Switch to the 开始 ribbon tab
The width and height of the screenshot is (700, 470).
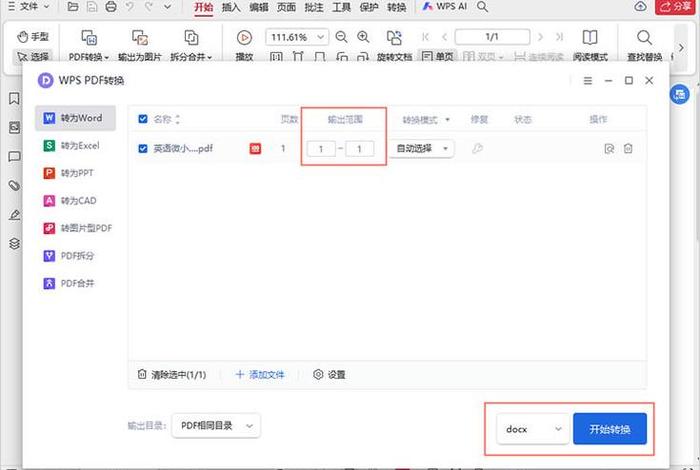[x=204, y=7]
